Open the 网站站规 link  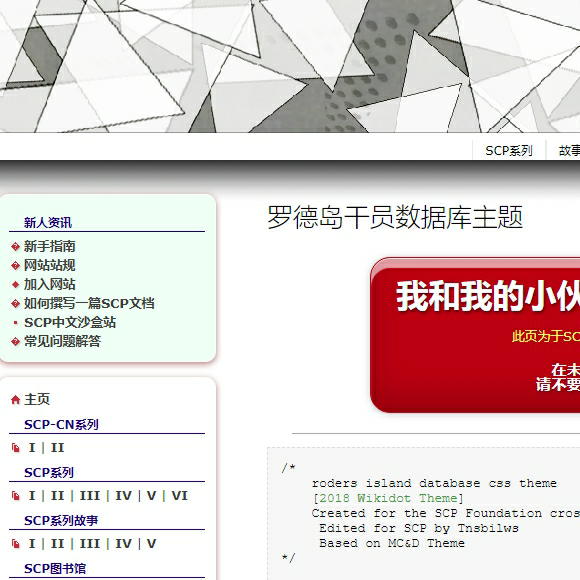(x=50, y=265)
